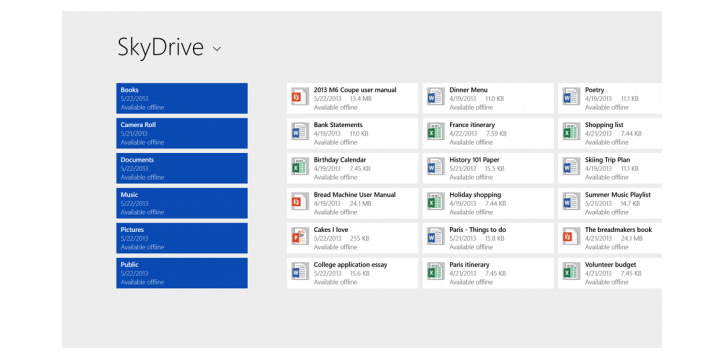Click the Excel icon of Volunteer budget
The width and height of the screenshot is (724, 360).
pos(571,271)
